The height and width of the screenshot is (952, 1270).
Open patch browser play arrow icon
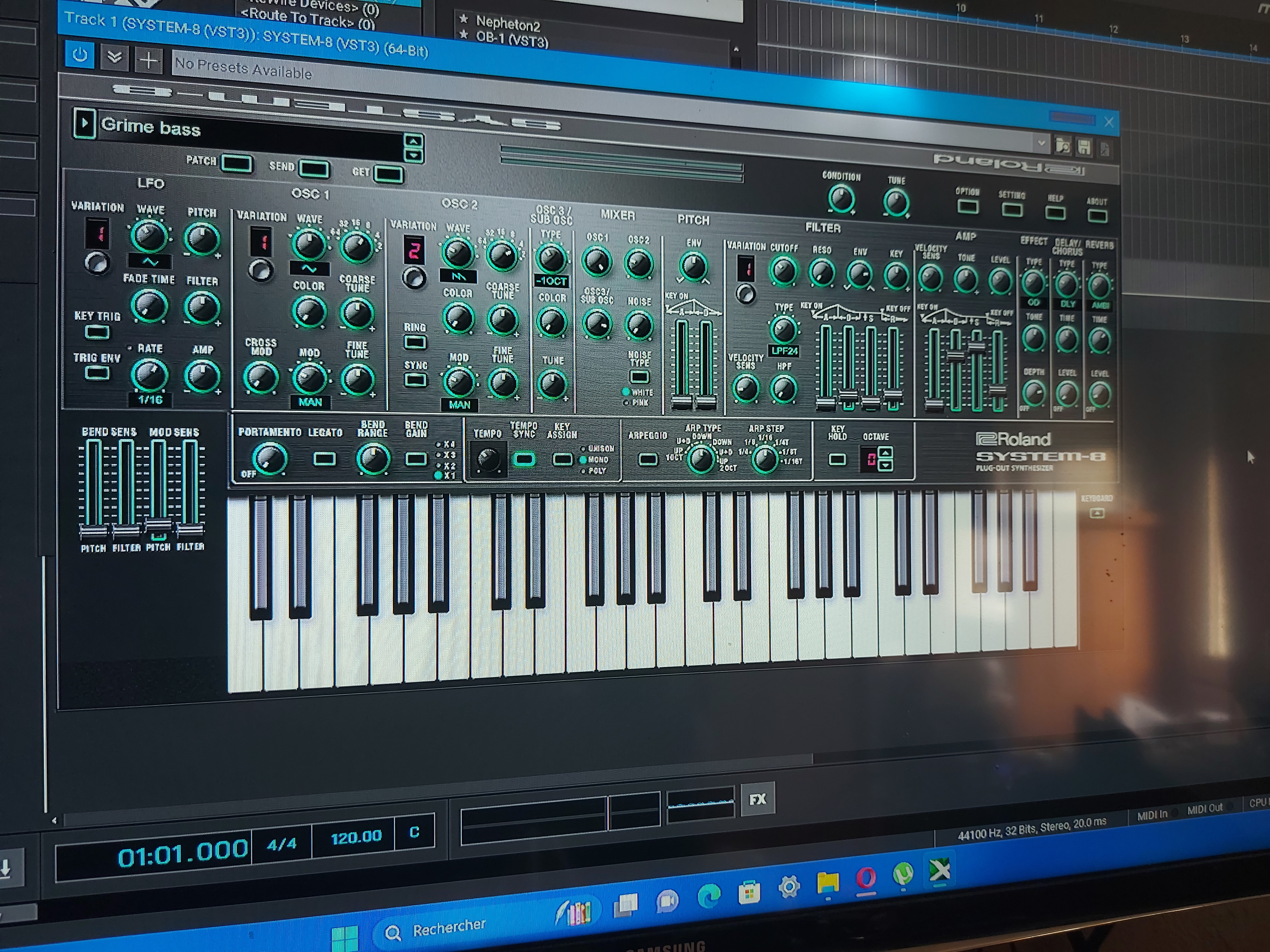84,123
